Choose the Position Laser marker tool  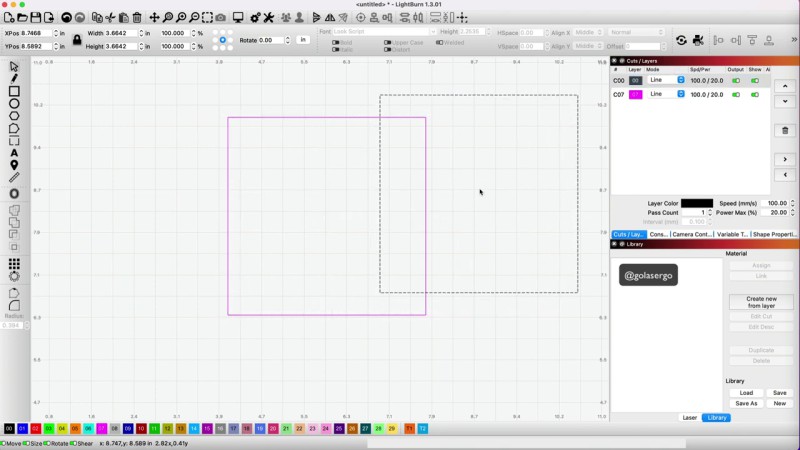pos(14,165)
